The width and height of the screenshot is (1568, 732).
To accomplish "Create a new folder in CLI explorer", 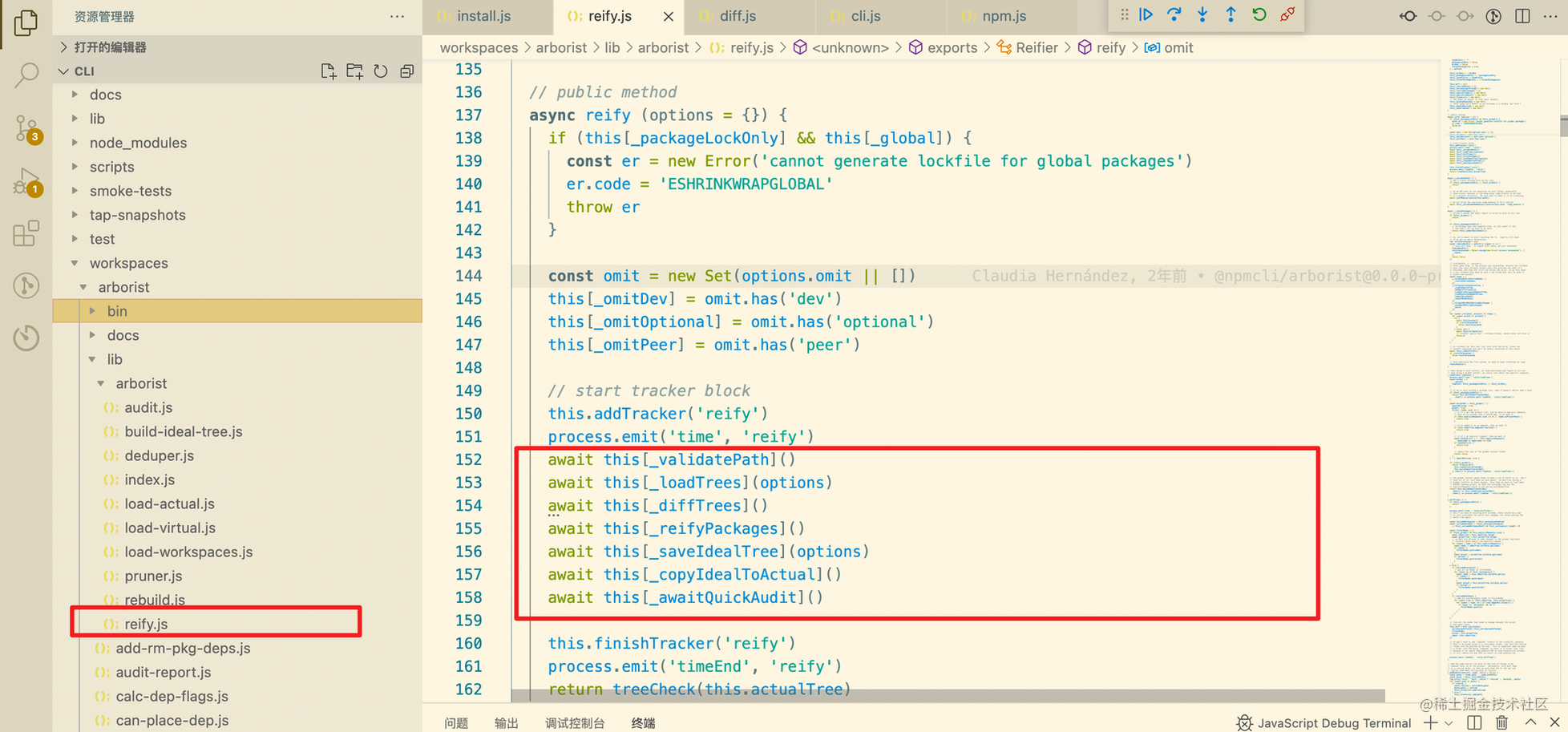I will click(354, 71).
